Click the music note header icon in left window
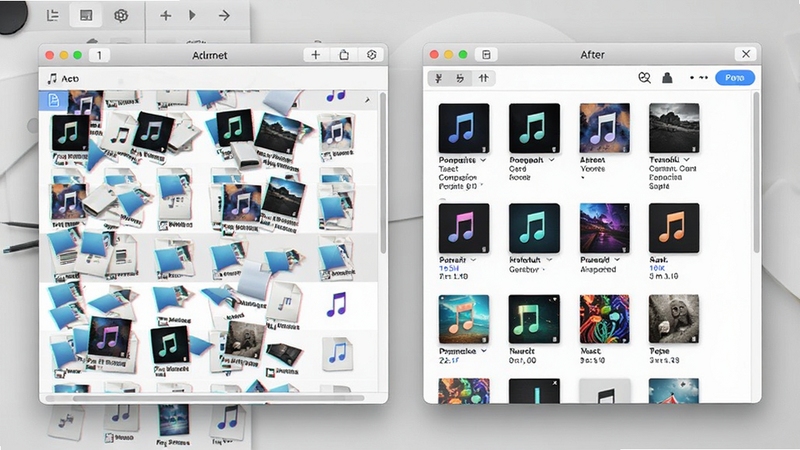Screen dimensions: 800x450 [x=52, y=79]
